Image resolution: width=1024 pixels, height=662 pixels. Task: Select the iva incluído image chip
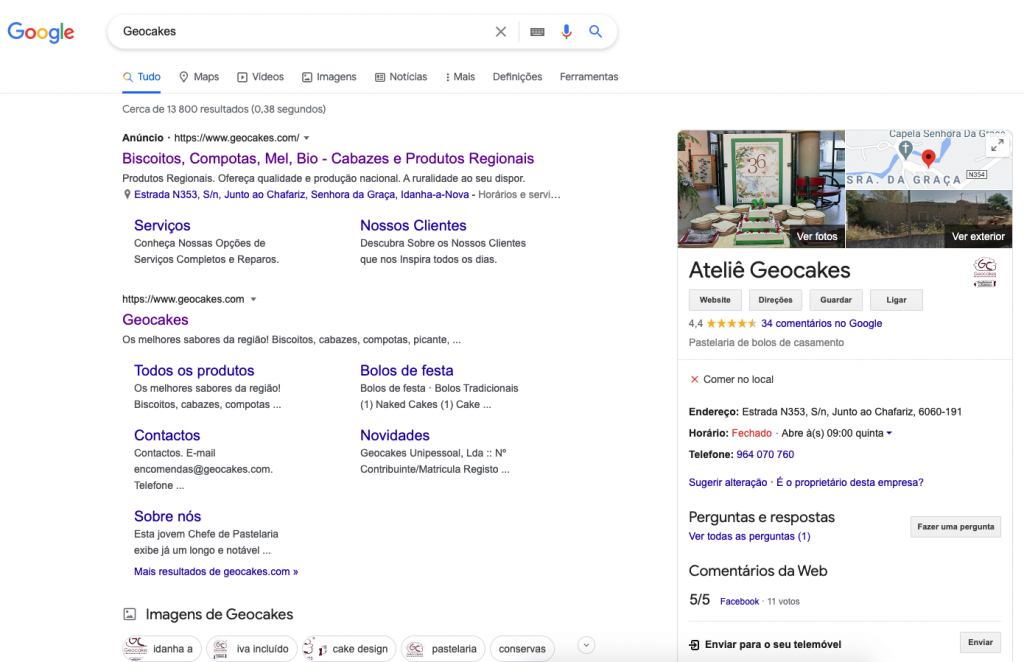tap(251, 648)
